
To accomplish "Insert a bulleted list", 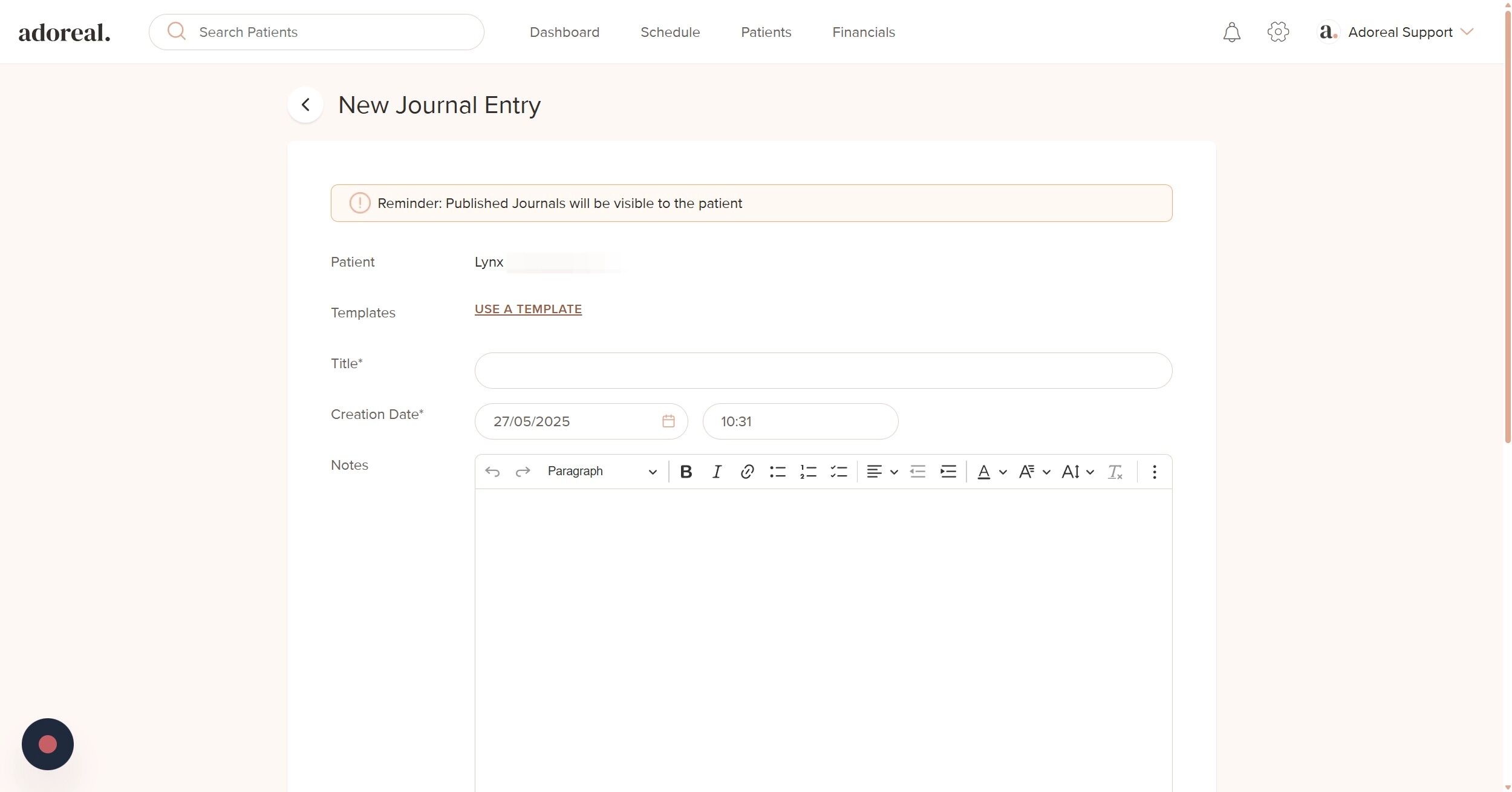I will (x=778, y=472).
